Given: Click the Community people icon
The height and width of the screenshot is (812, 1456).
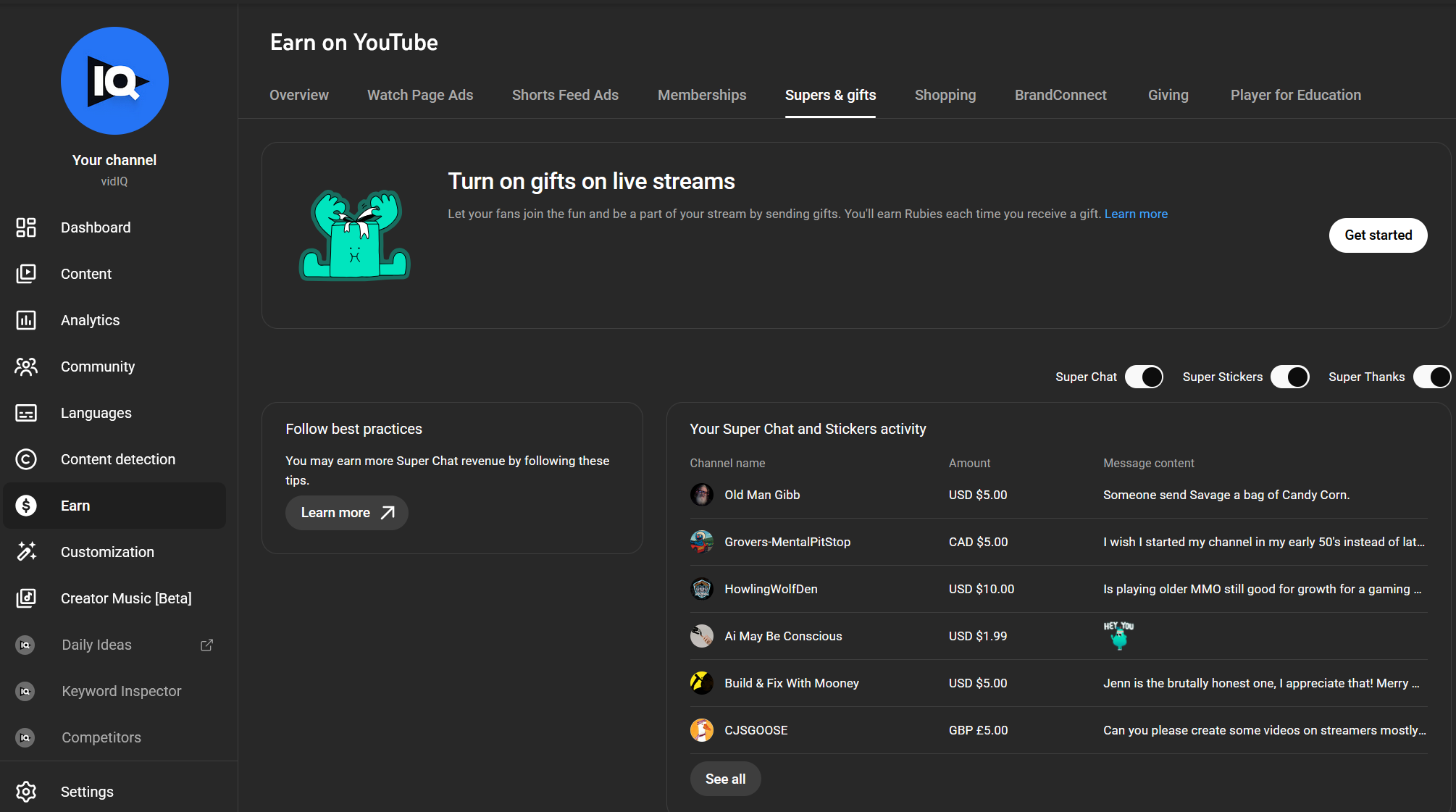Looking at the screenshot, I should (26, 367).
